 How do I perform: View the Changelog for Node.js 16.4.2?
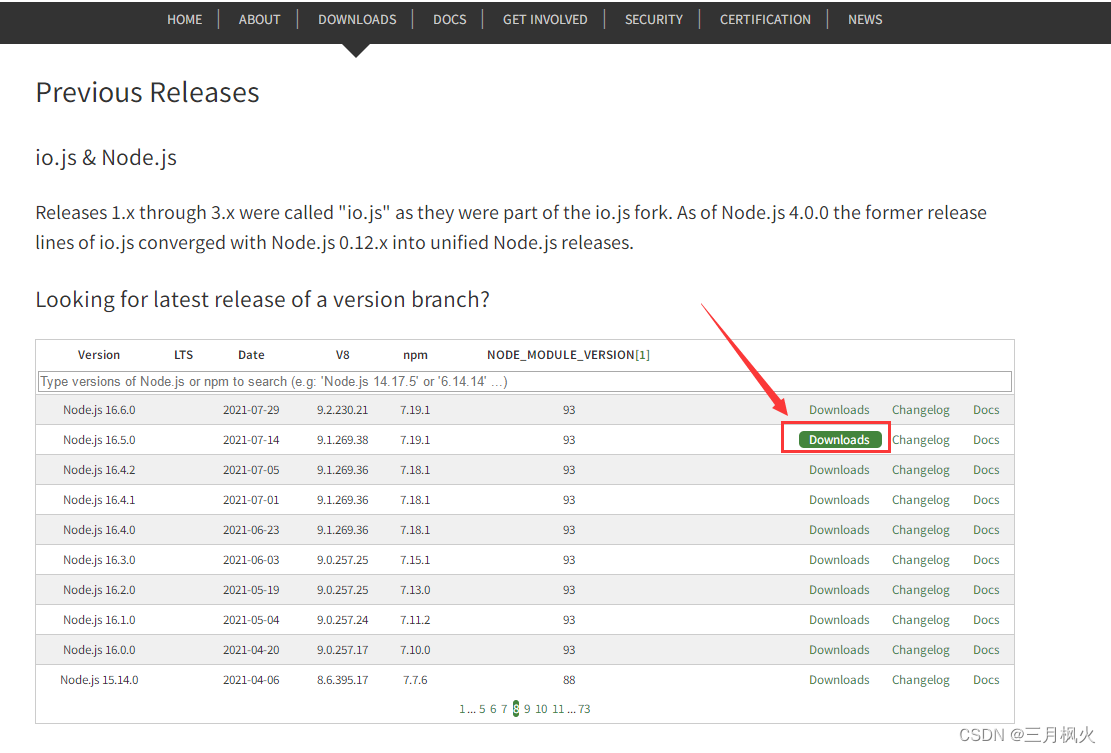(x=920, y=470)
